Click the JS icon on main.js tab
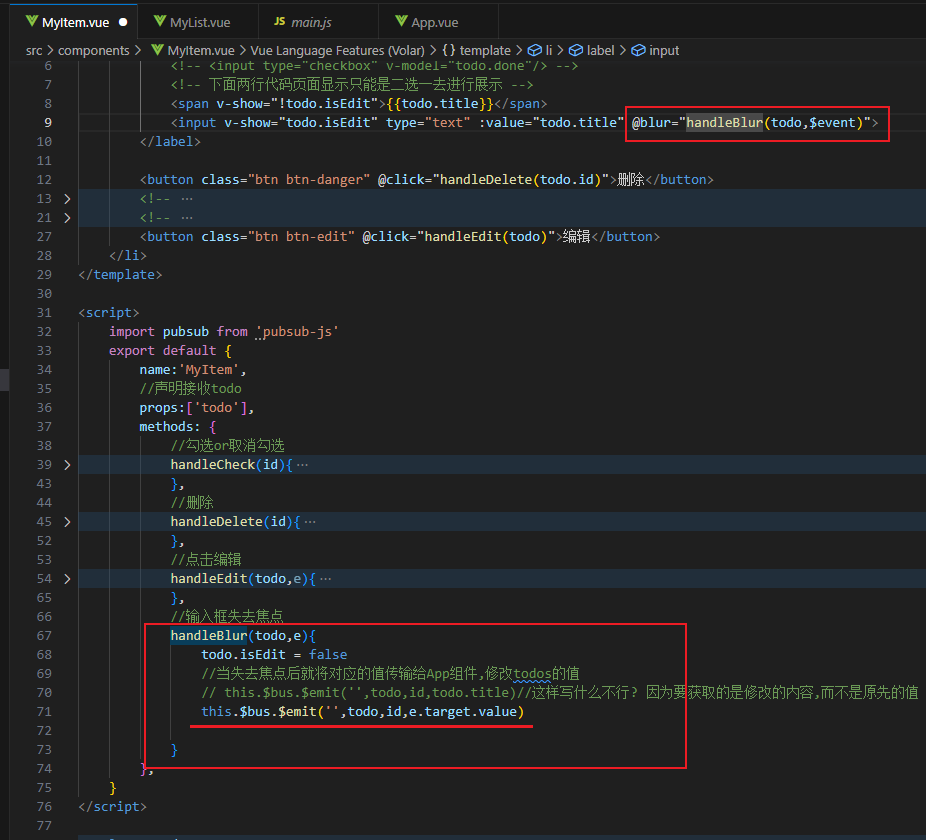The height and width of the screenshot is (840, 926). (x=279, y=21)
